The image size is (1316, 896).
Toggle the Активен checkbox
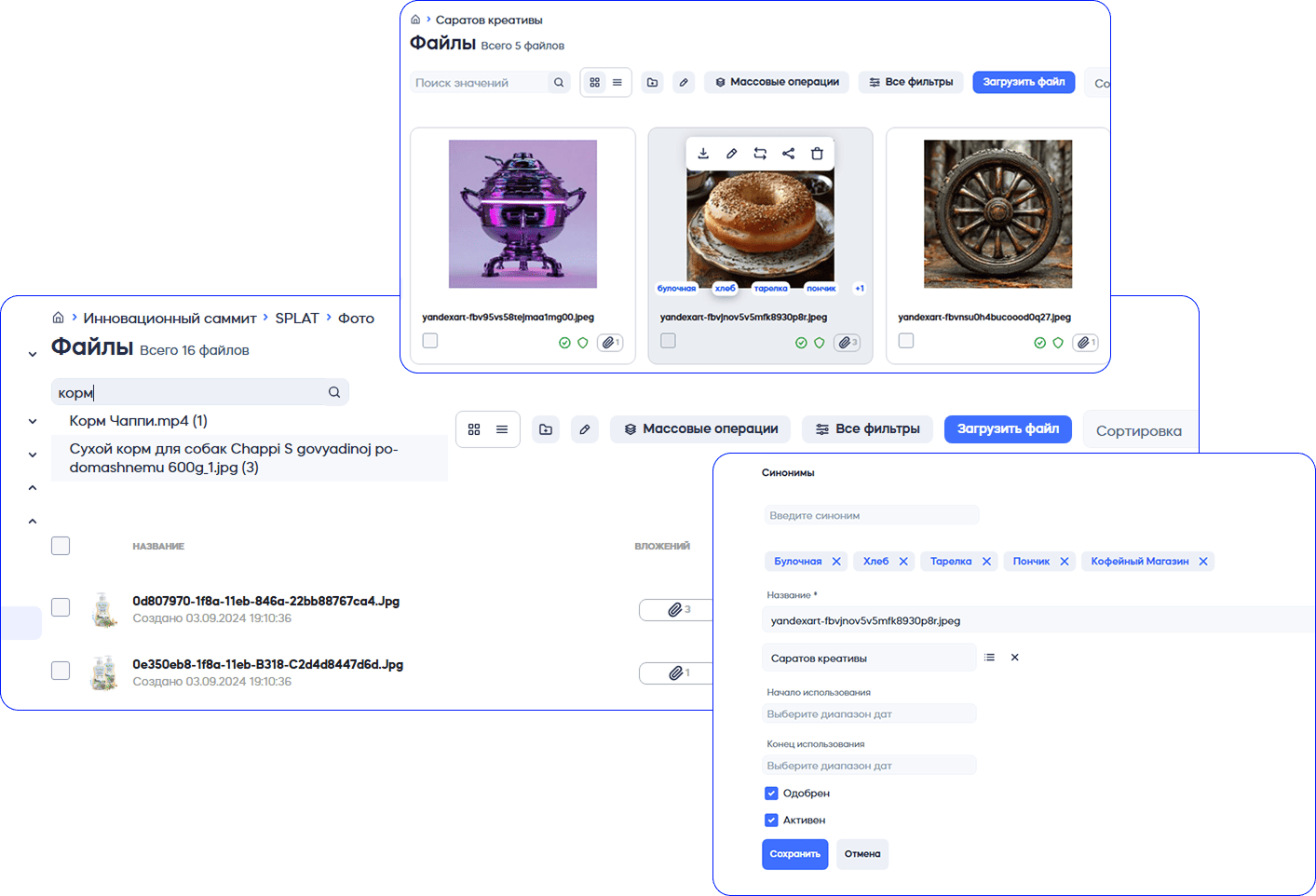pyautogui.click(x=771, y=821)
